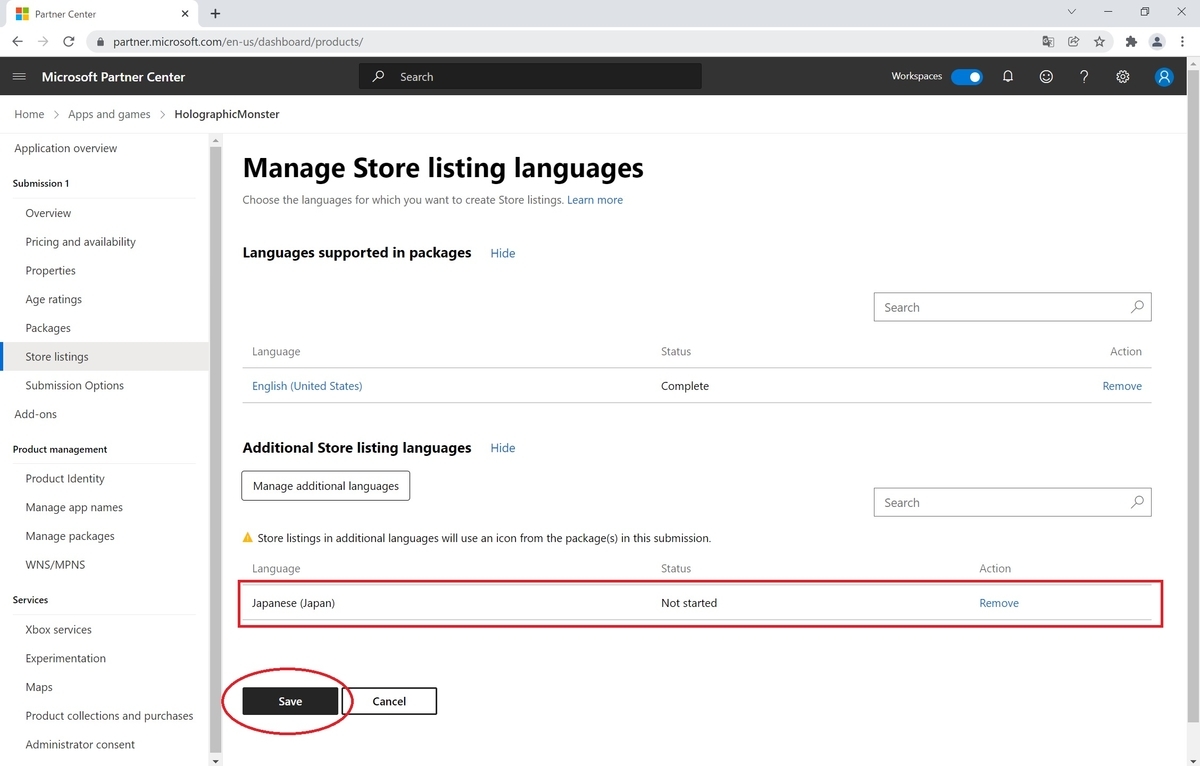Hide Languages supported in packages section

pyautogui.click(x=503, y=253)
